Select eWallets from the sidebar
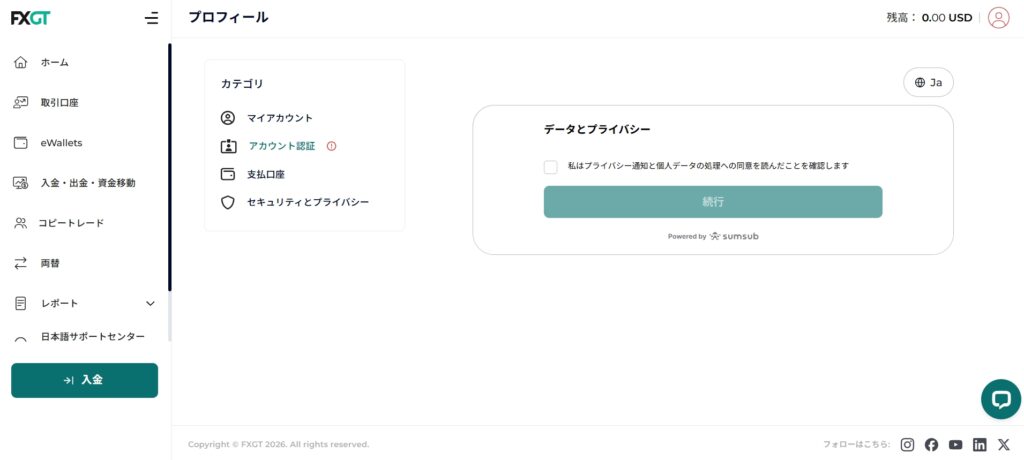 (61, 143)
